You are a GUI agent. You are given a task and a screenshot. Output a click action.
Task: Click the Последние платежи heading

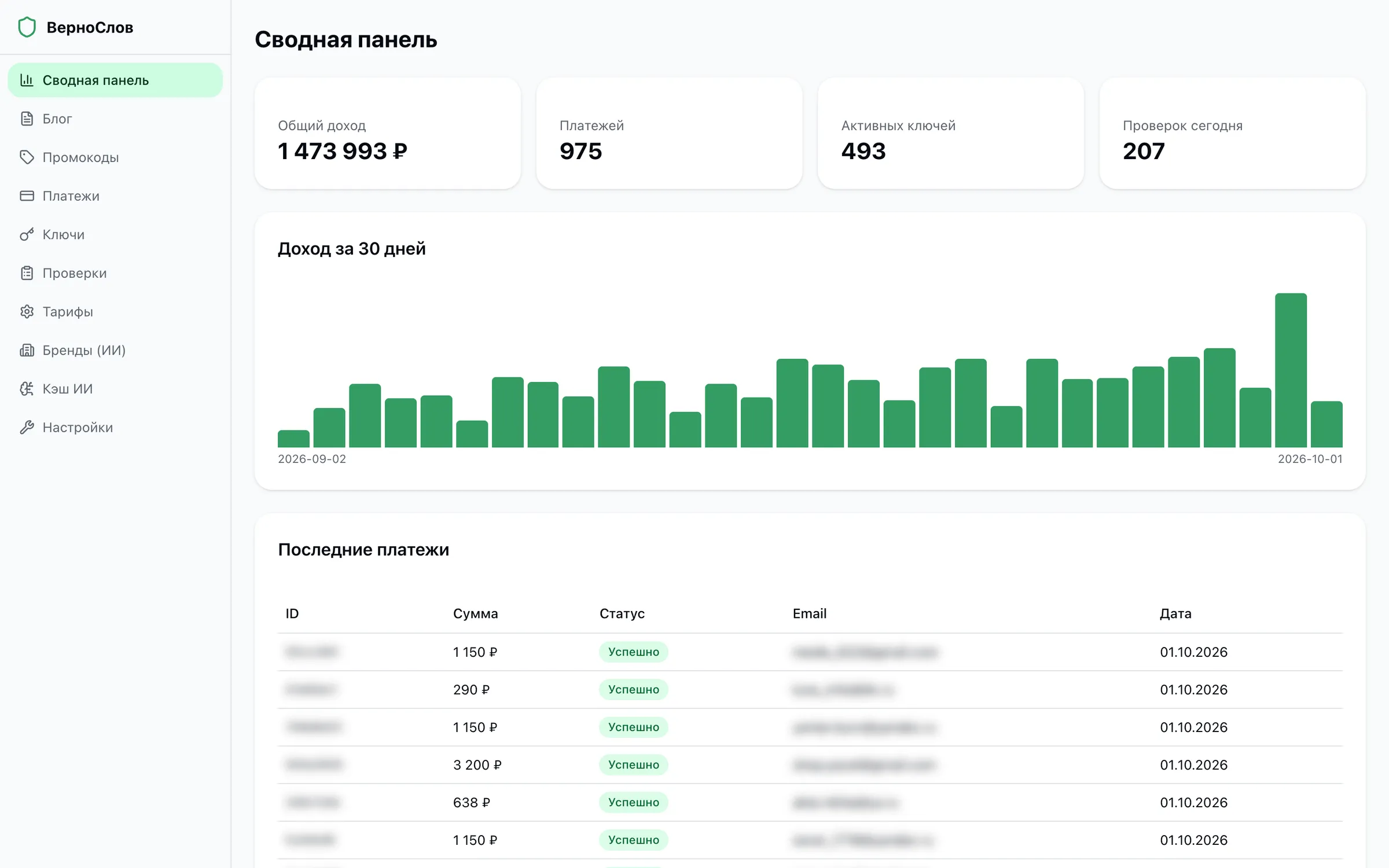pos(363,550)
